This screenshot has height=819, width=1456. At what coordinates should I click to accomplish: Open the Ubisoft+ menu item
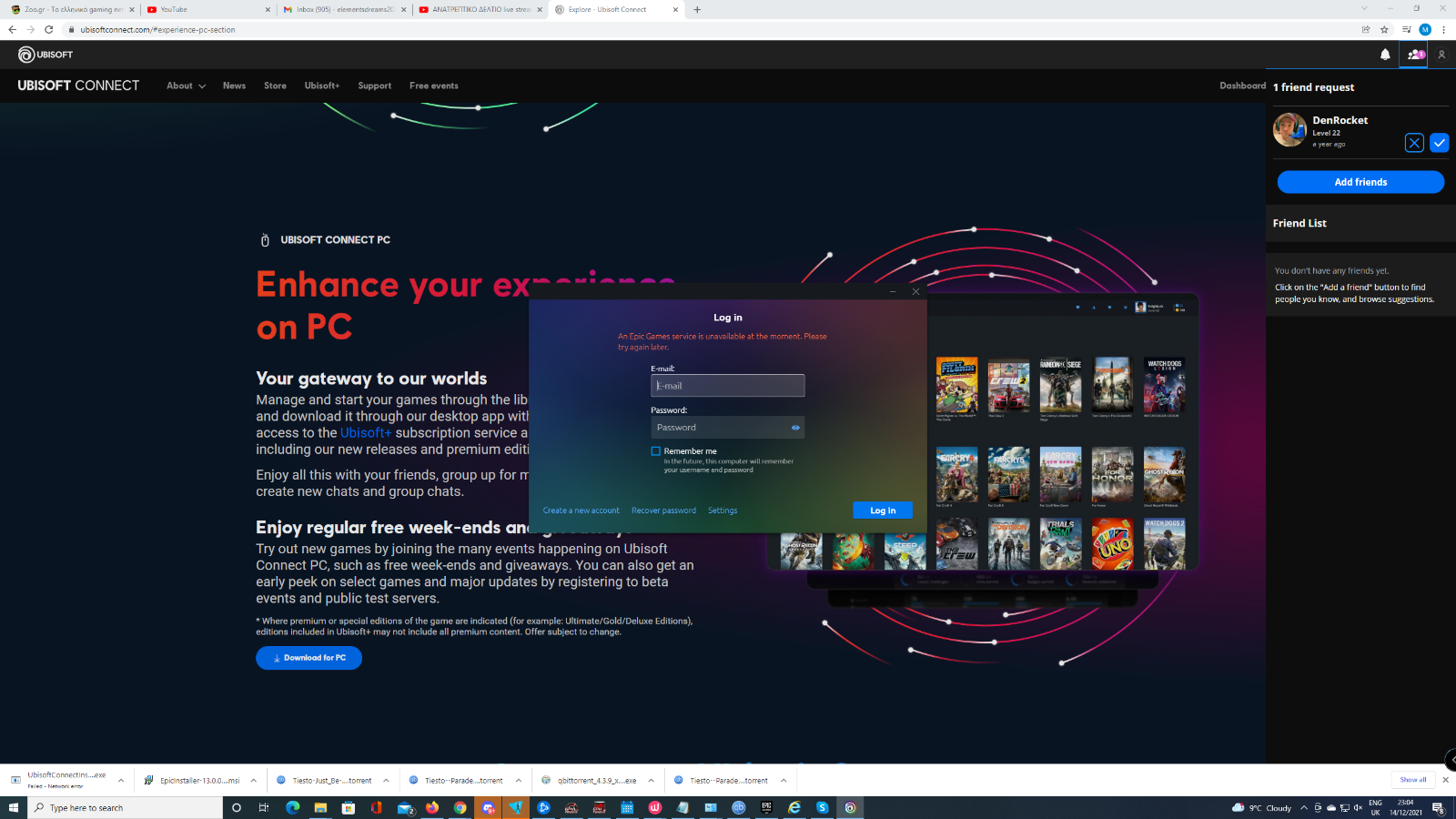pyautogui.click(x=322, y=86)
